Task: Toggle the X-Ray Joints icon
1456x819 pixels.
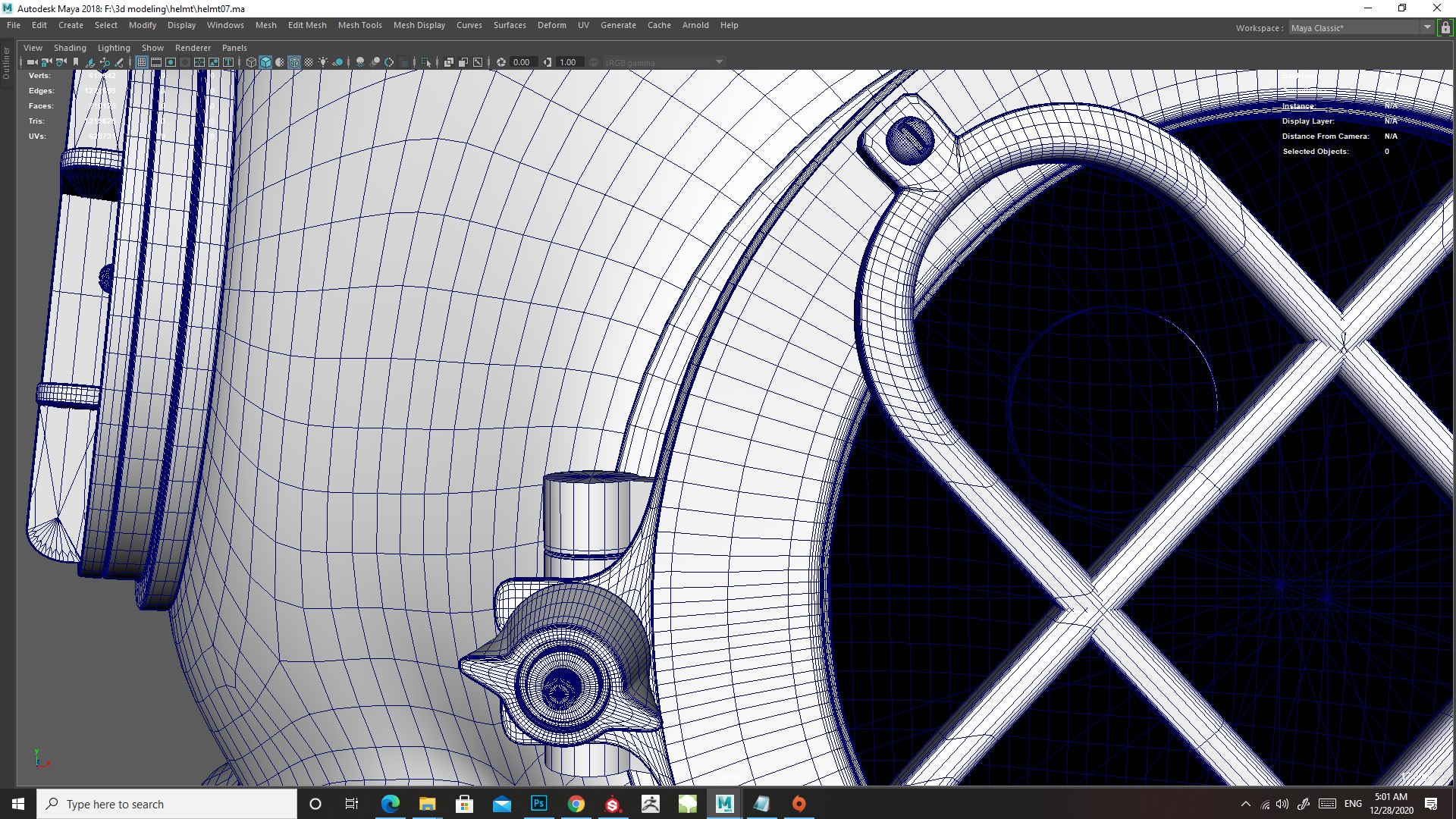Action: (478, 62)
